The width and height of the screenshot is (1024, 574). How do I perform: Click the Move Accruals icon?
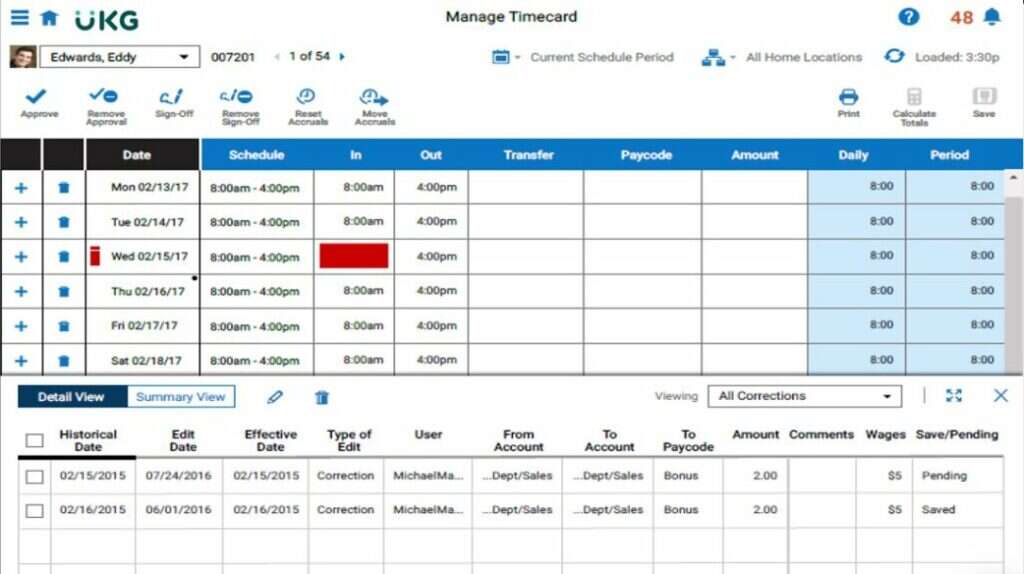point(374,98)
